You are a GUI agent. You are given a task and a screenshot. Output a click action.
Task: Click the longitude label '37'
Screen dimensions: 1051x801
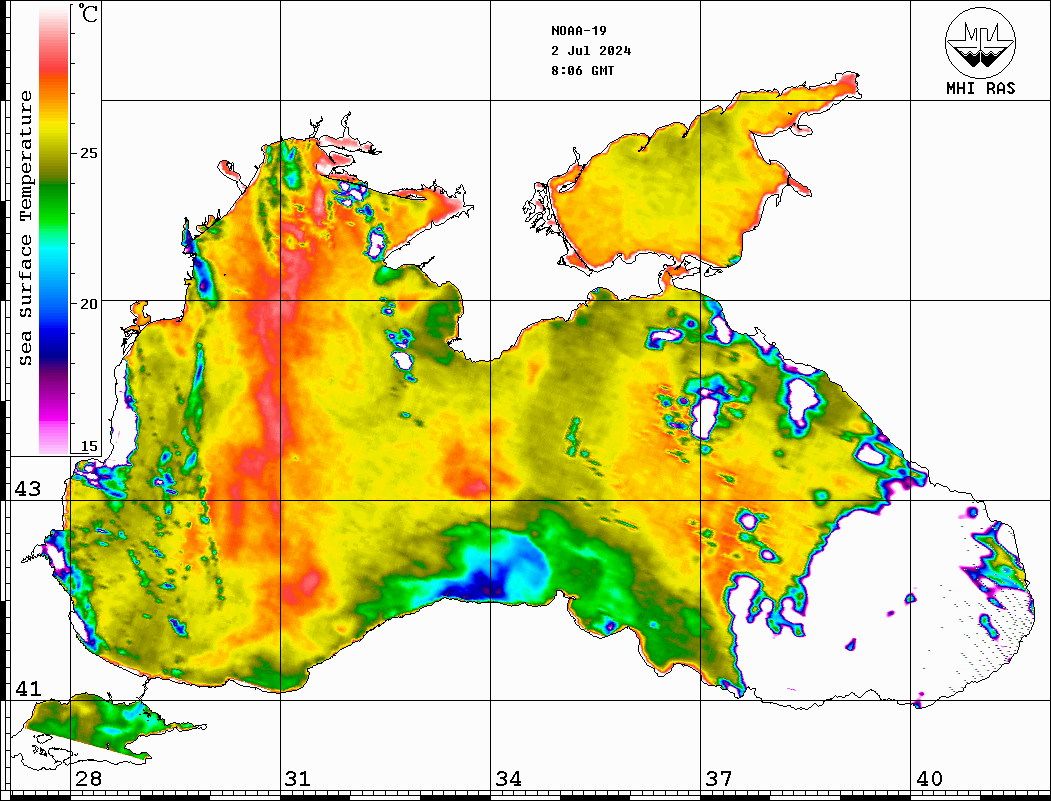pyautogui.click(x=719, y=779)
